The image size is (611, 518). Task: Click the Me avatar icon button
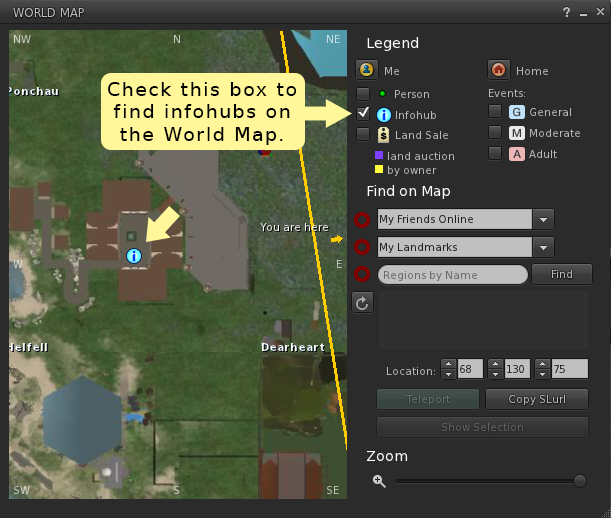coord(366,70)
